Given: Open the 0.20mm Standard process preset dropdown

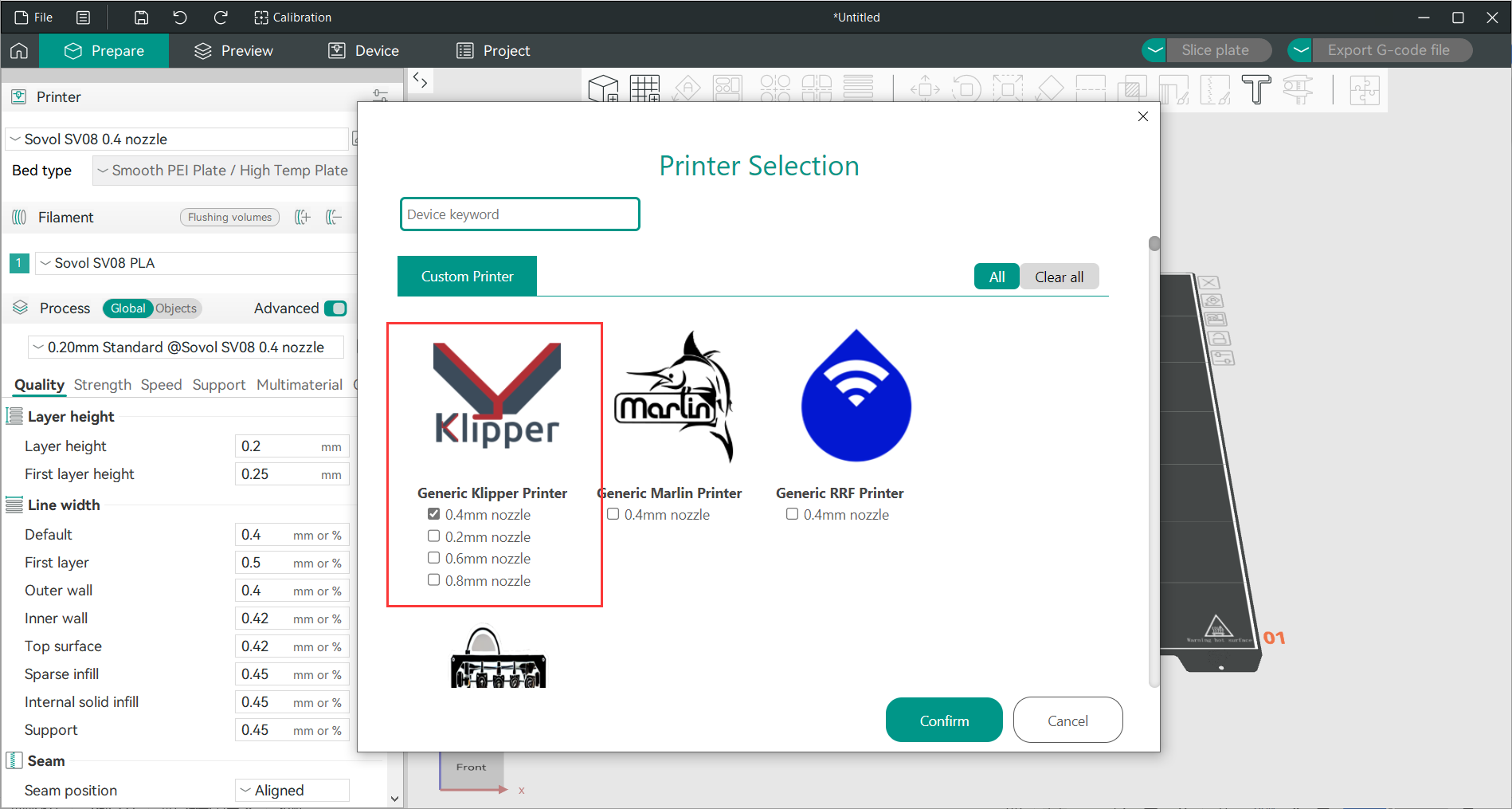Looking at the screenshot, I should click(185, 347).
